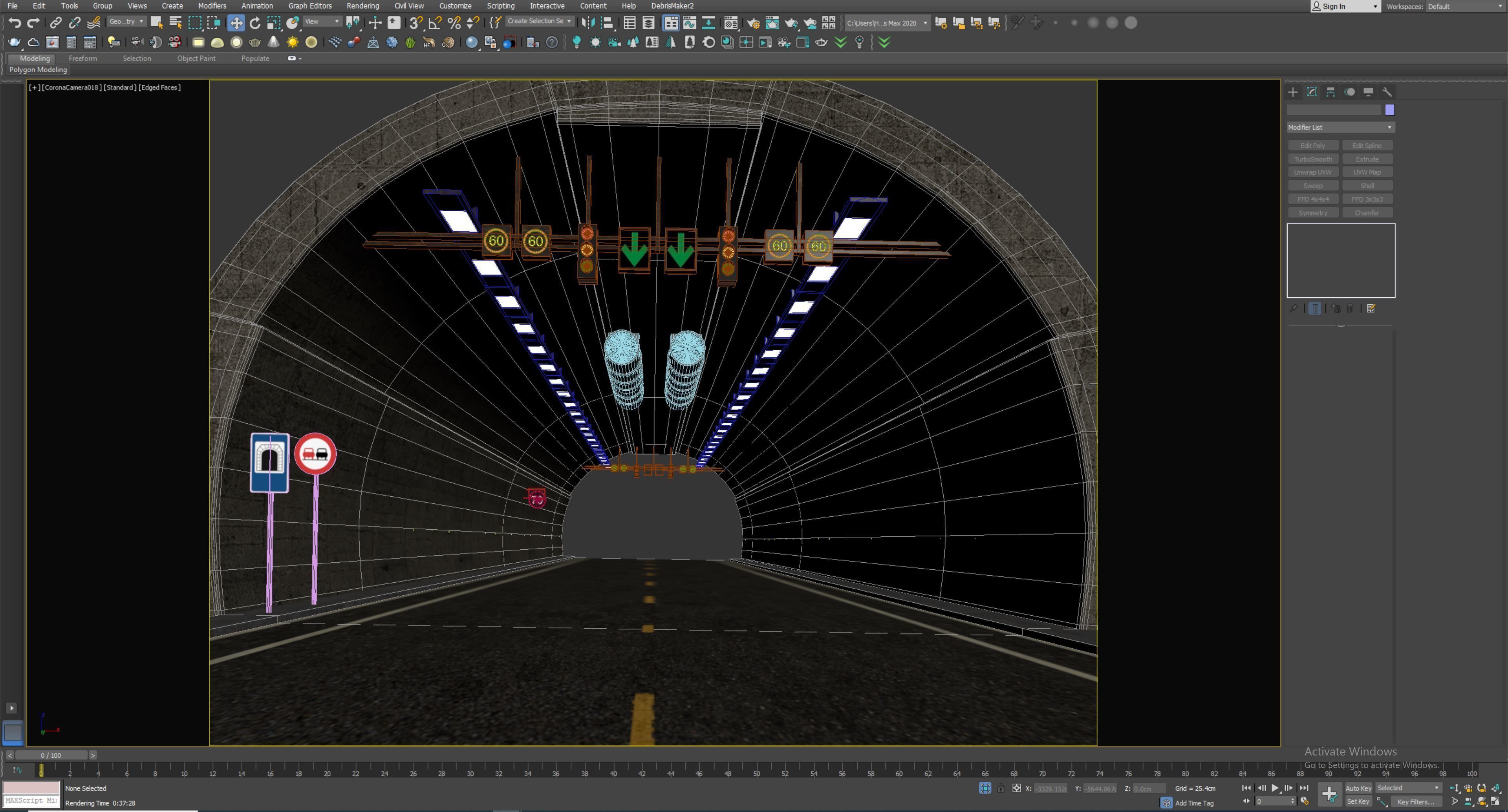Click the Play Animation button
The width and height of the screenshot is (1508, 812).
click(x=1275, y=788)
